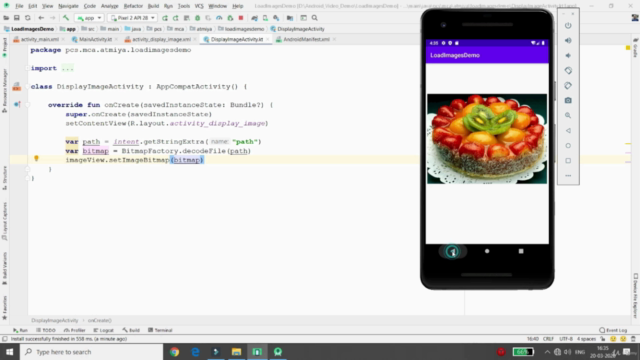Open the Event Log panel
Image resolution: width=640 pixels, height=360 pixels.
tap(613, 330)
